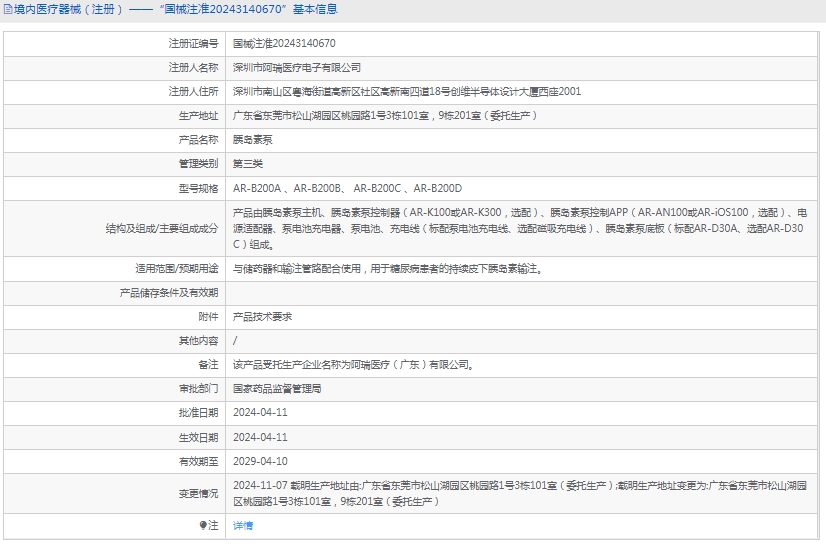The width and height of the screenshot is (826, 546).
Task: Select registration number 国械注准20243140670 value
Action: pos(284,44)
